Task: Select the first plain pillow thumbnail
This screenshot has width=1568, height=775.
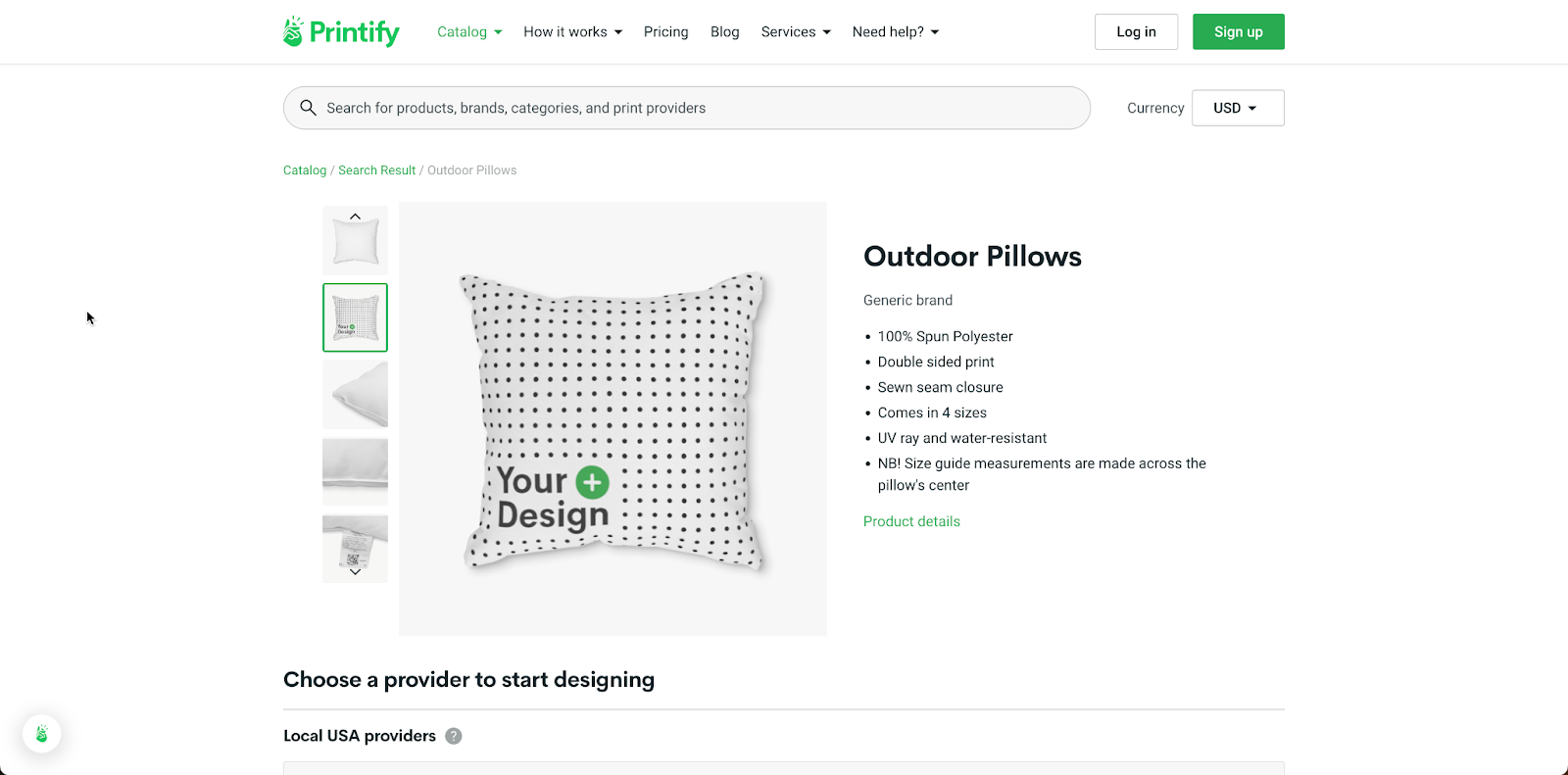Action: coord(355,240)
